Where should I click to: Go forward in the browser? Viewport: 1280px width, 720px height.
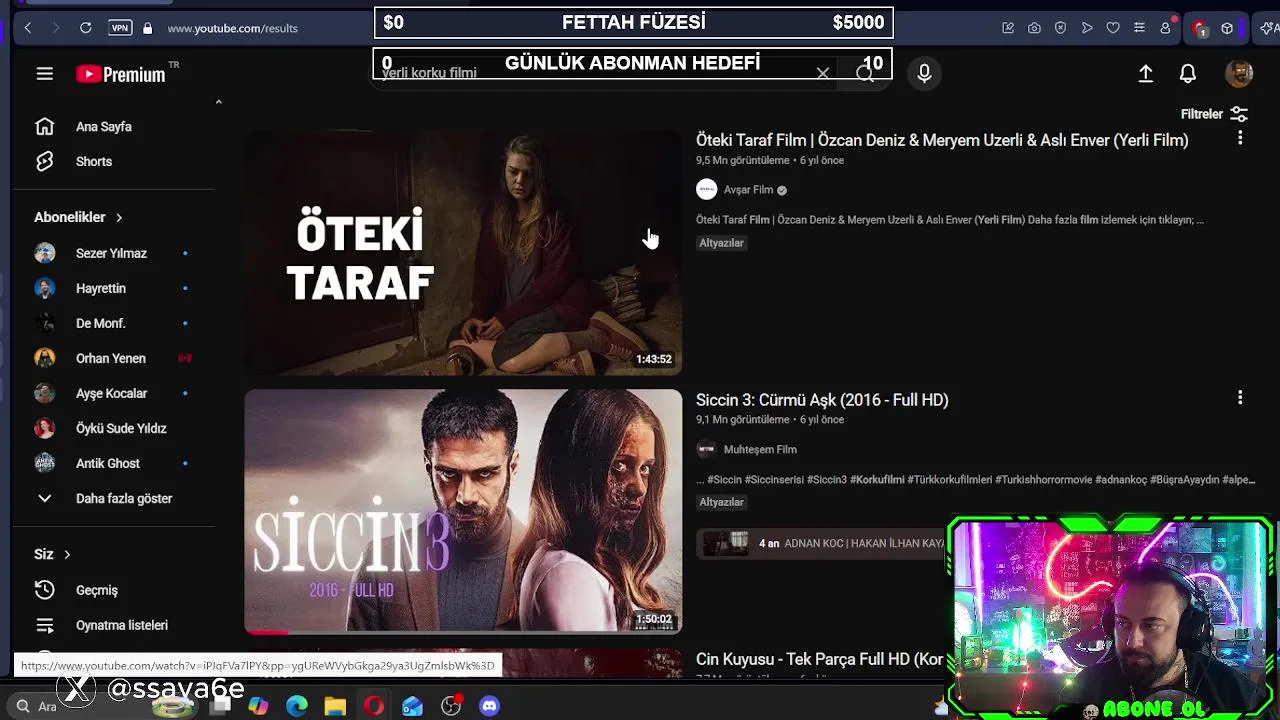[x=56, y=28]
